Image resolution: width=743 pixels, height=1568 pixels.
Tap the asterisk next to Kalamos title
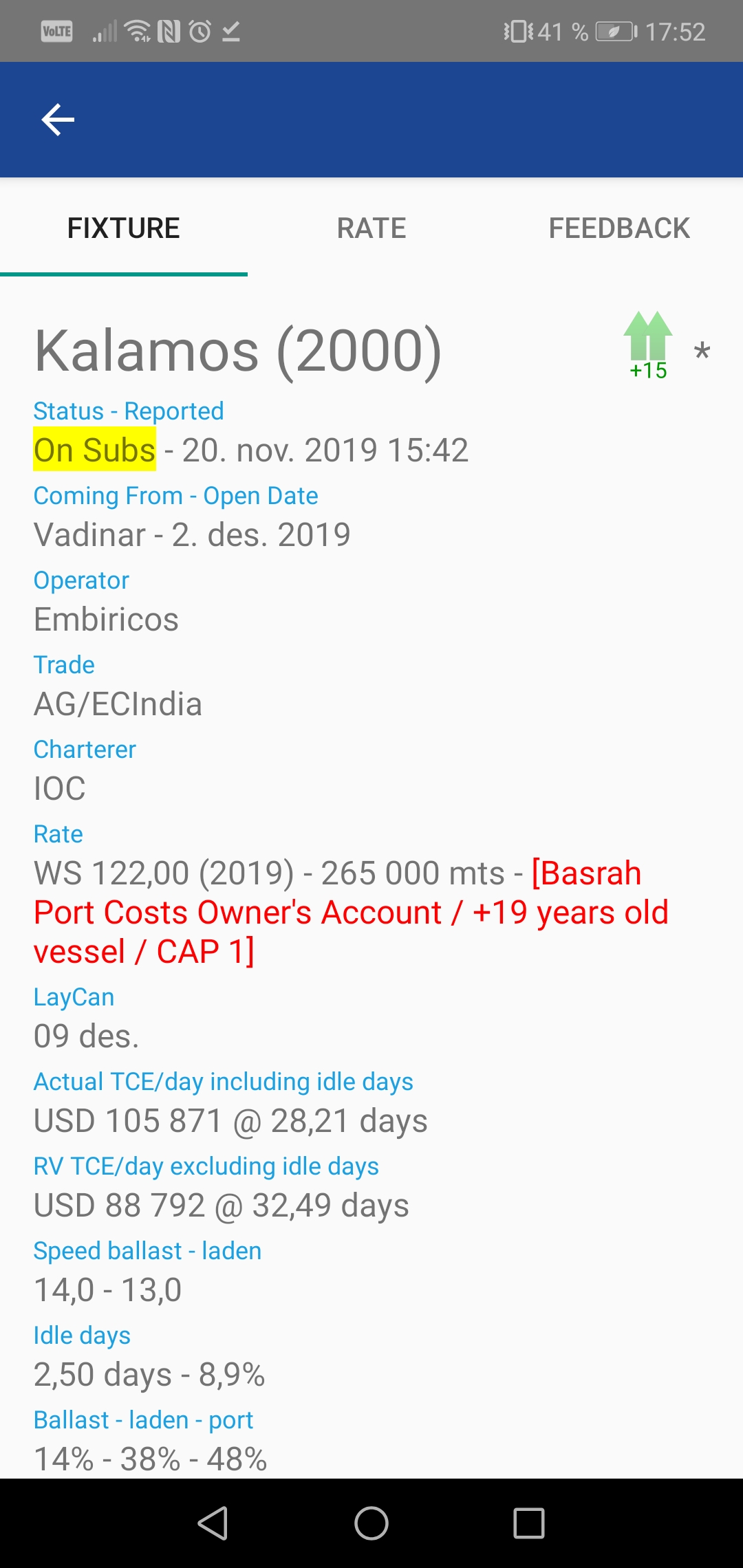[702, 352]
